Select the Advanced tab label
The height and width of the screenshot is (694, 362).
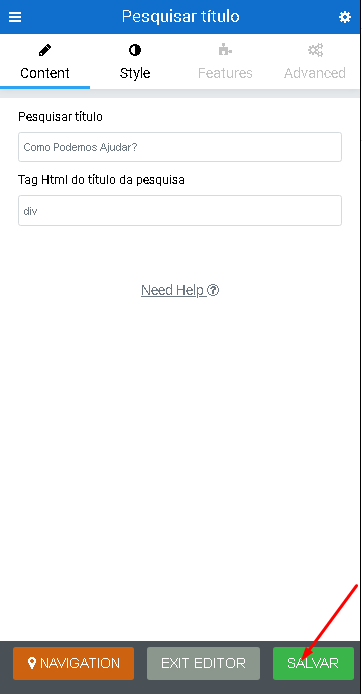(315, 73)
